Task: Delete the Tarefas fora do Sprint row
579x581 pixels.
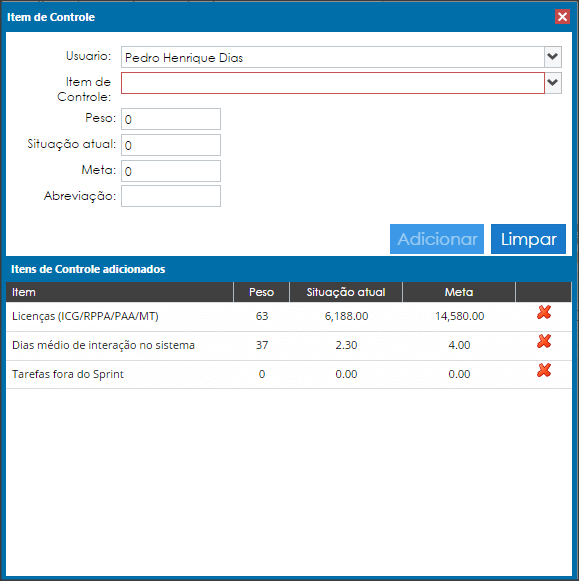Action: [x=544, y=370]
